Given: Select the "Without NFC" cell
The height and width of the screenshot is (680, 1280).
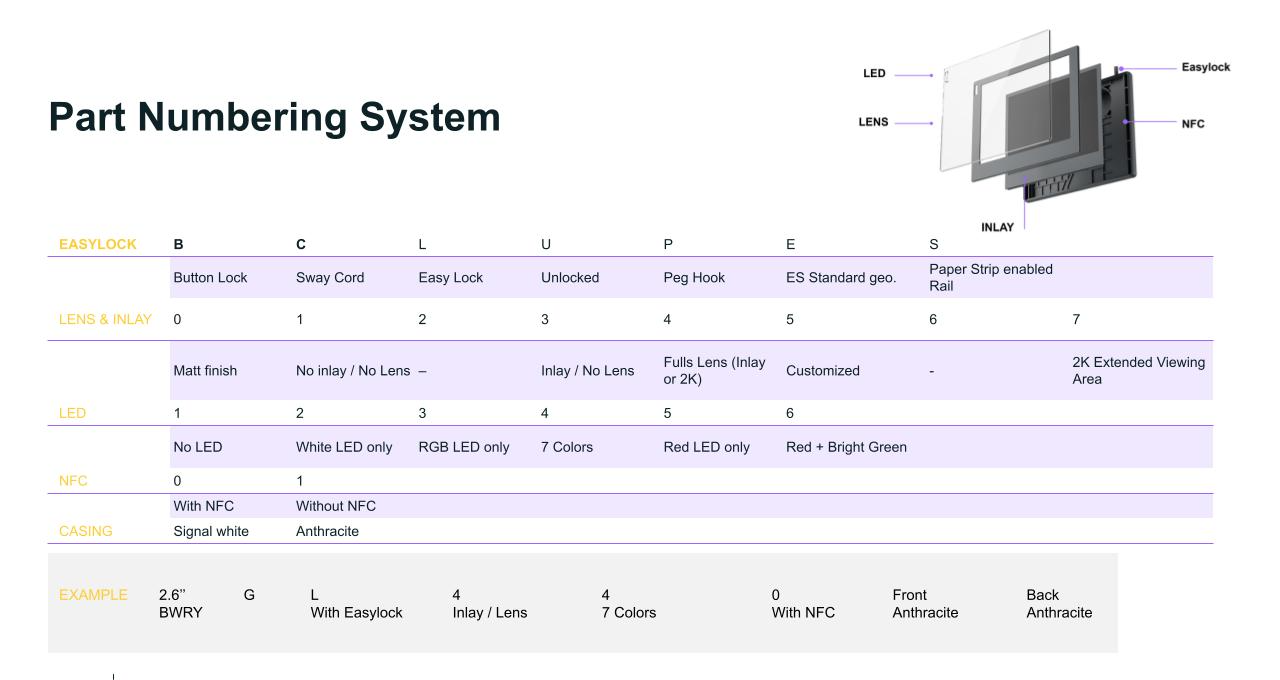Looking at the screenshot, I should click(336, 506).
